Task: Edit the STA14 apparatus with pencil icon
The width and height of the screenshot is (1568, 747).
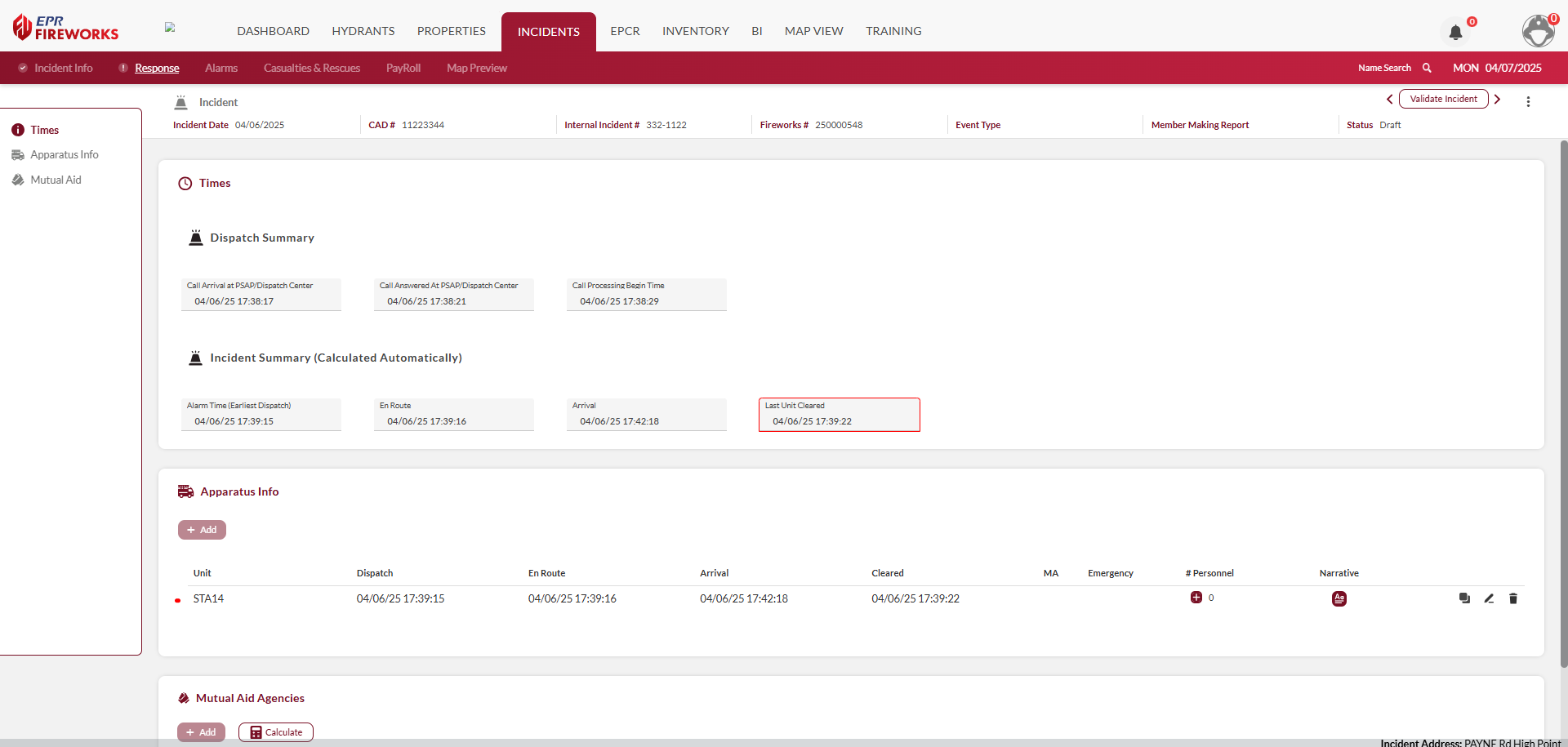Action: (x=1489, y=598)
